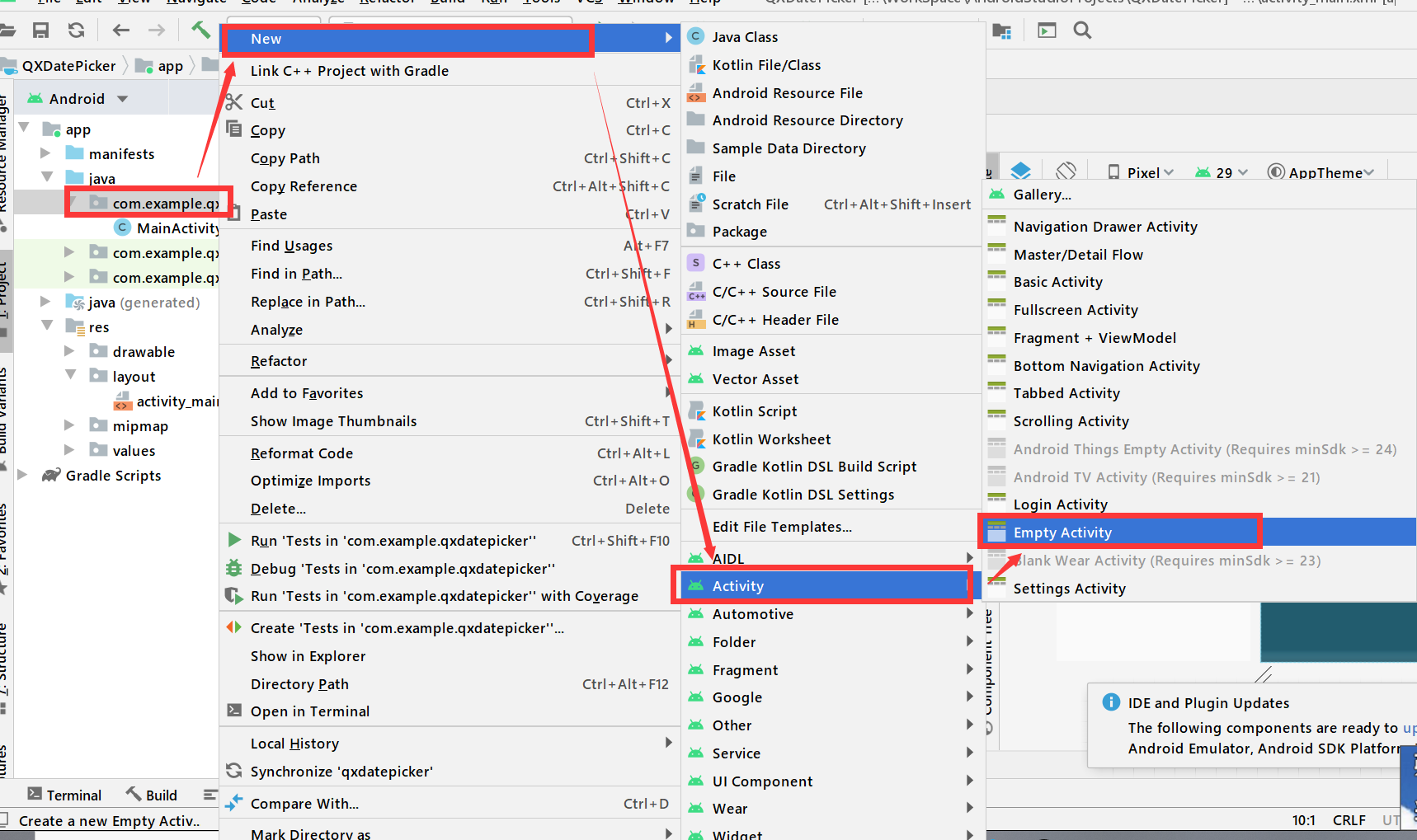Image resolution: width=1417 pixels, height=840 pixels.
Task: Open the Pixel device dropdown
Action: click(1141, 172)
